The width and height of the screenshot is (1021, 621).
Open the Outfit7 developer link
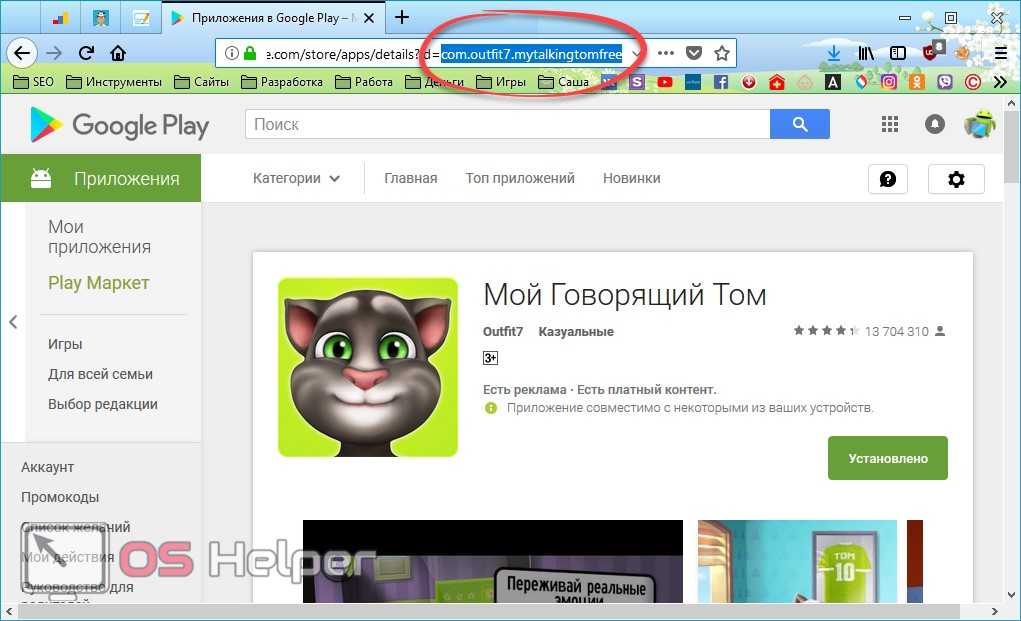pyautogui.click(x=502, y=332)
